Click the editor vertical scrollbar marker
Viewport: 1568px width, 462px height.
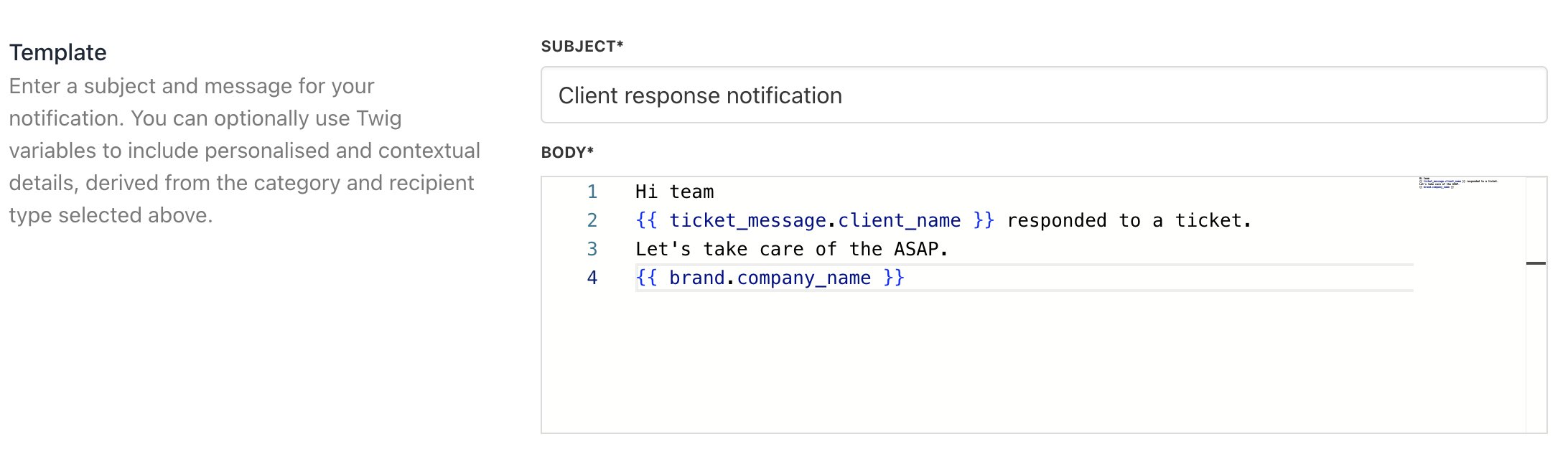click(x=1536, y=263)
